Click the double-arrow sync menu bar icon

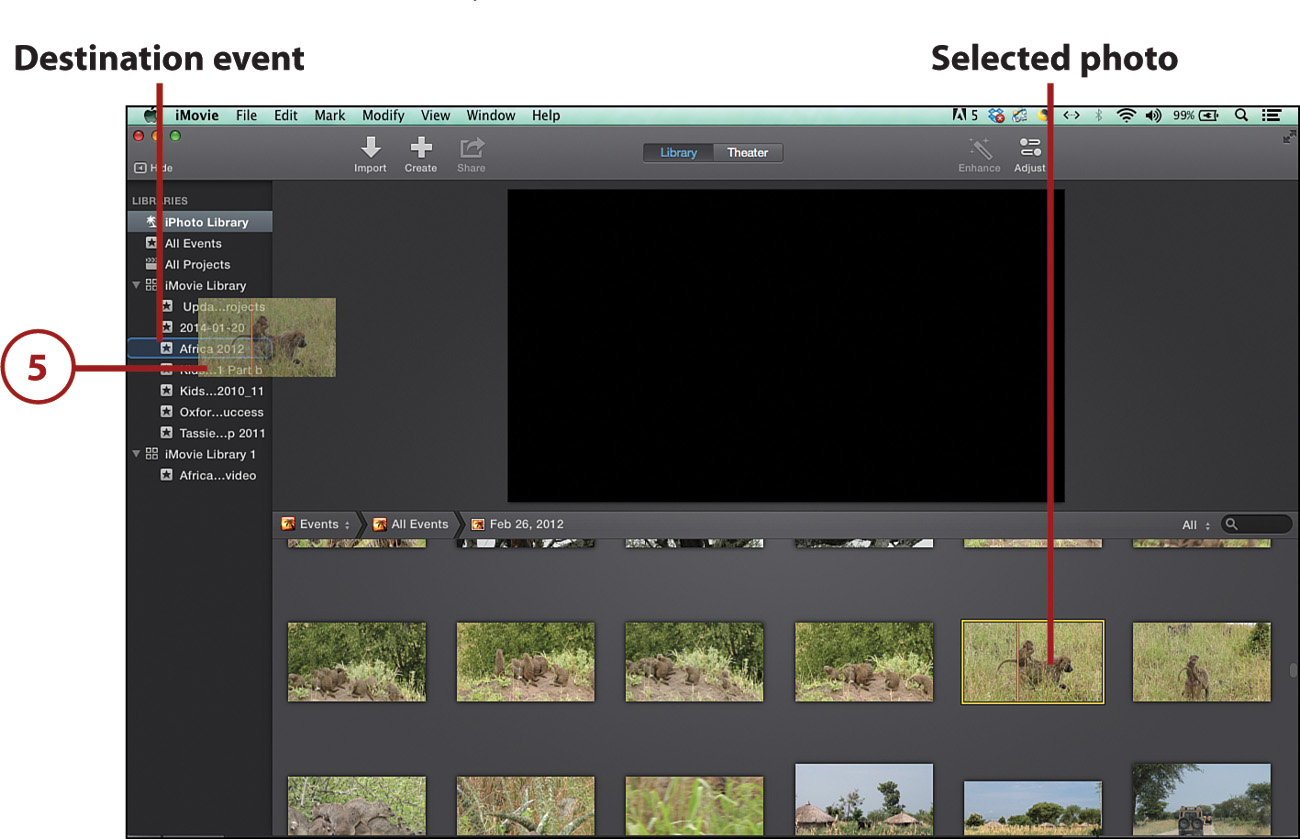pos(1071,115)
